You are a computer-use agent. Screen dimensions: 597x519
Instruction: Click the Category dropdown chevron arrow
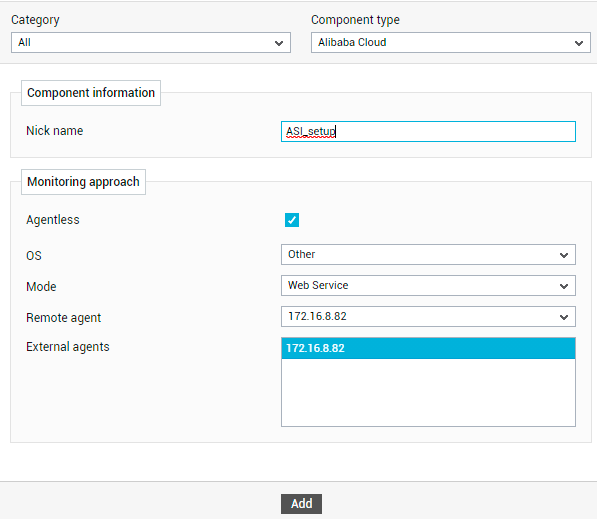[279, 43]
